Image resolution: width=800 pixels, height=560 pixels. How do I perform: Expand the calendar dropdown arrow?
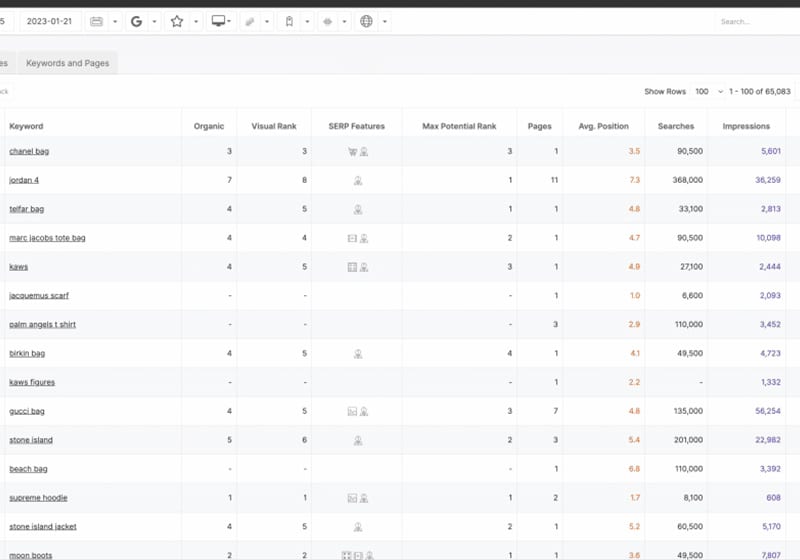[x=115, y=21]
